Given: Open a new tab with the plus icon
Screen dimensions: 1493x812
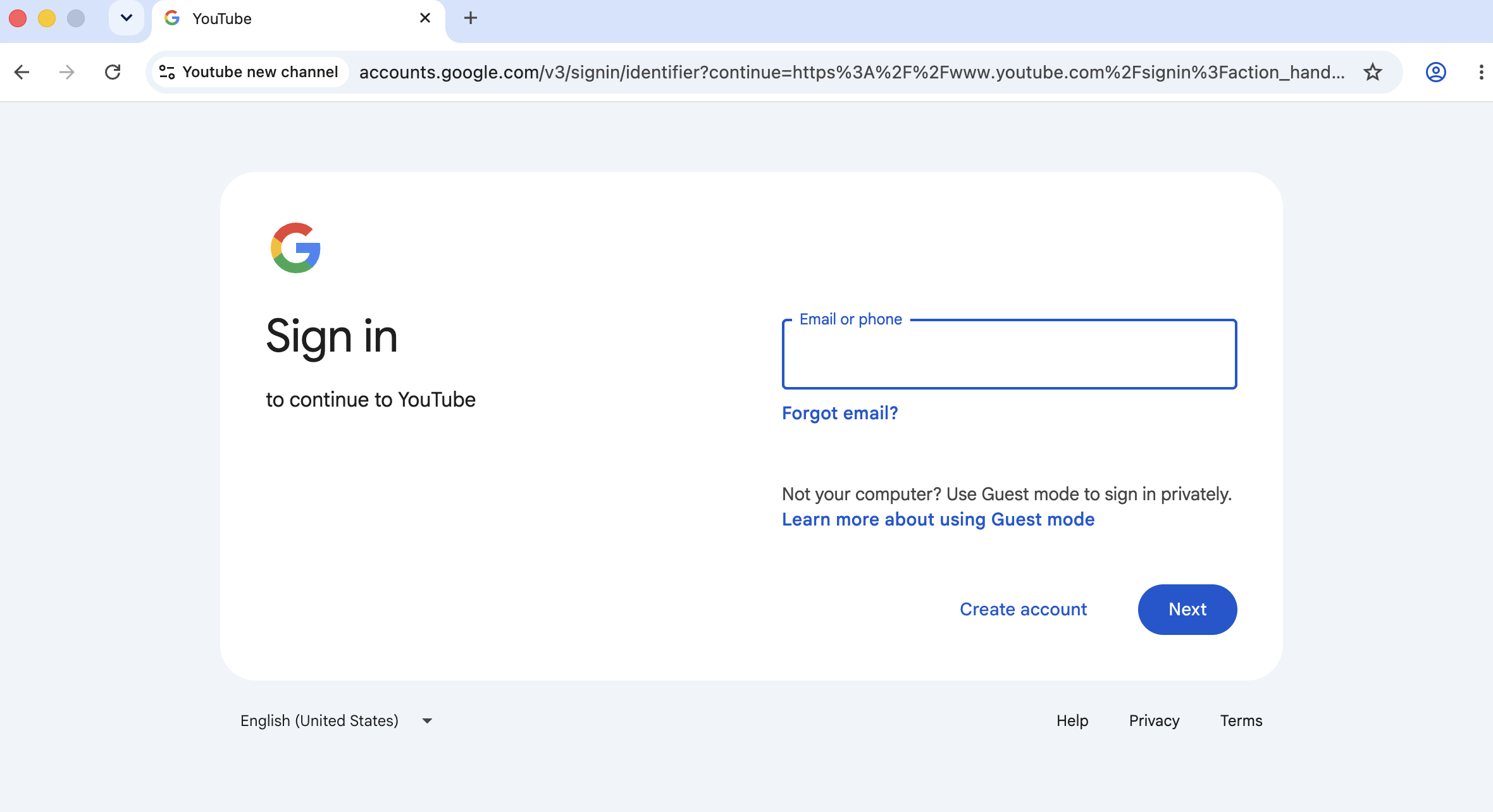Looking at the screenshot, I should pos(470,18).
